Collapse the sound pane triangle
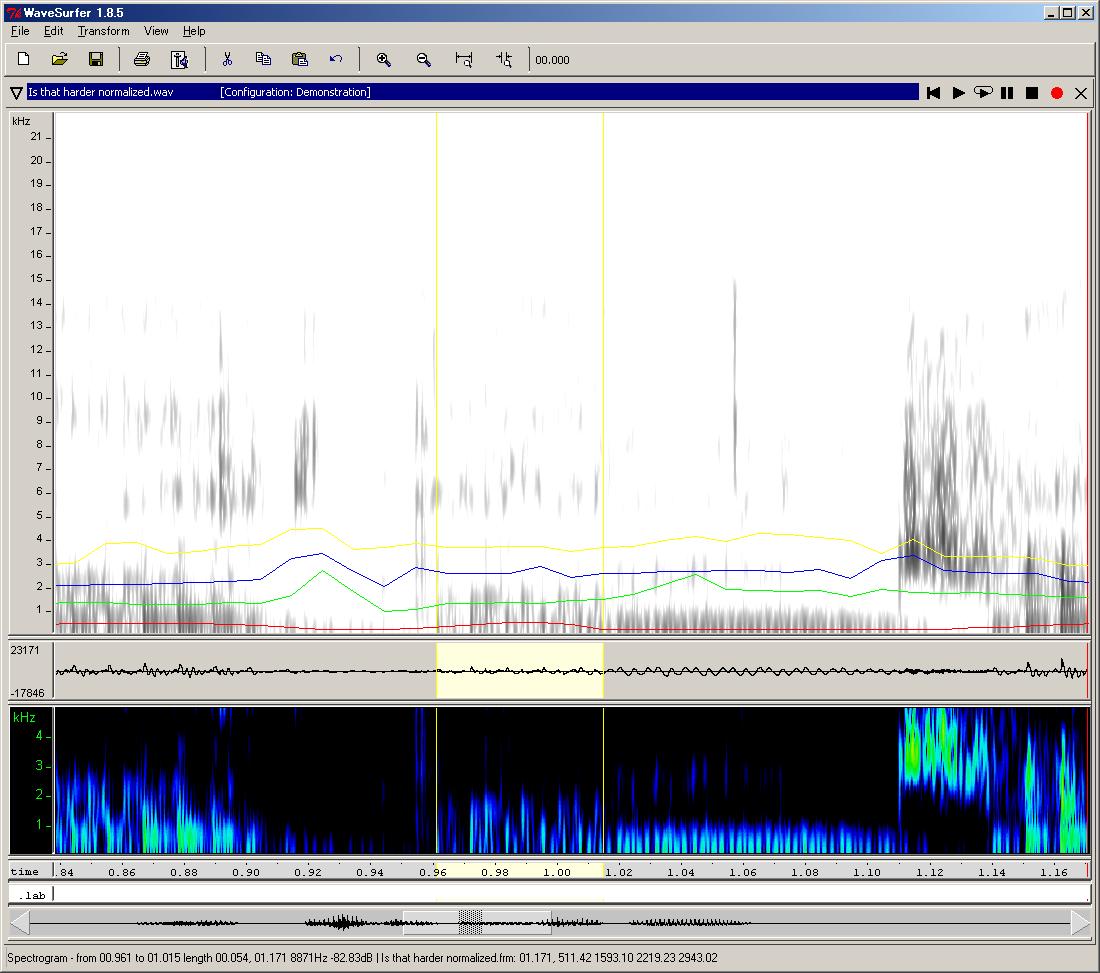Viewport: 1100px width, 973px height. pos(16,93)
